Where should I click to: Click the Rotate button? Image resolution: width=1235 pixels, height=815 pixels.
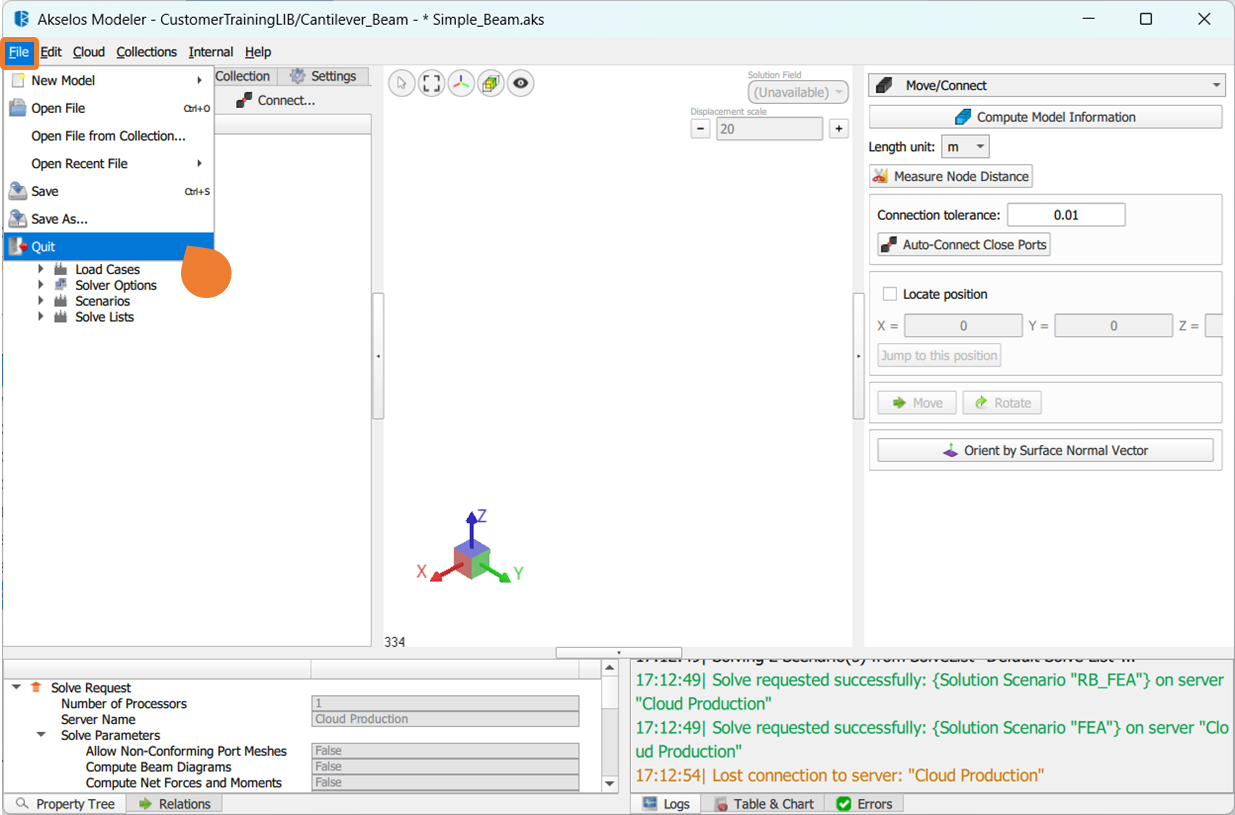pos(1002,403)
